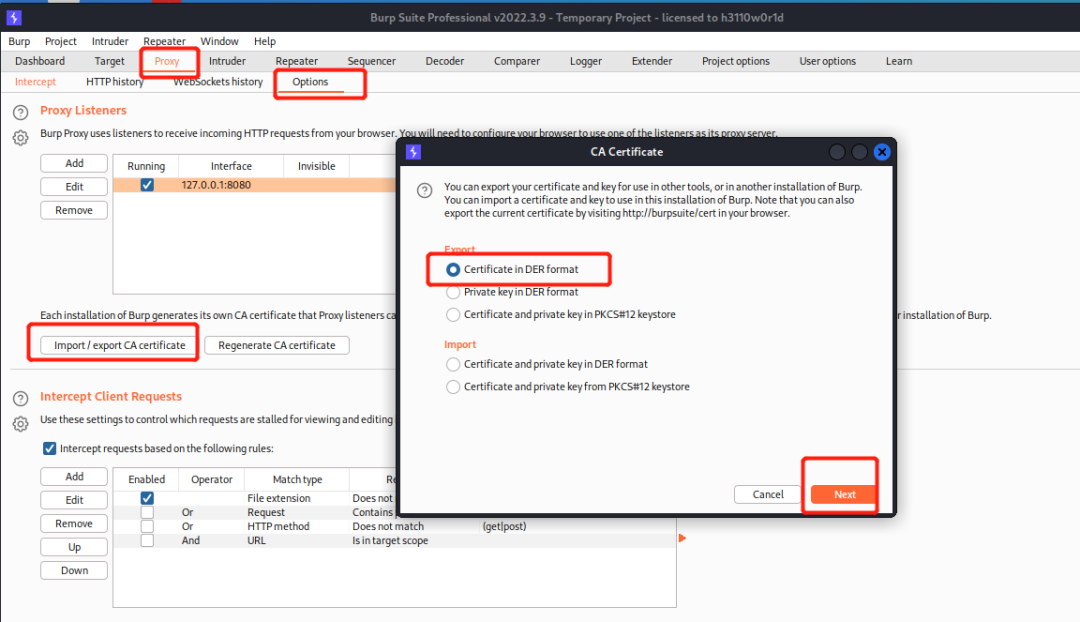Enable the second intercept rule's checkbox

click(147, 511)
